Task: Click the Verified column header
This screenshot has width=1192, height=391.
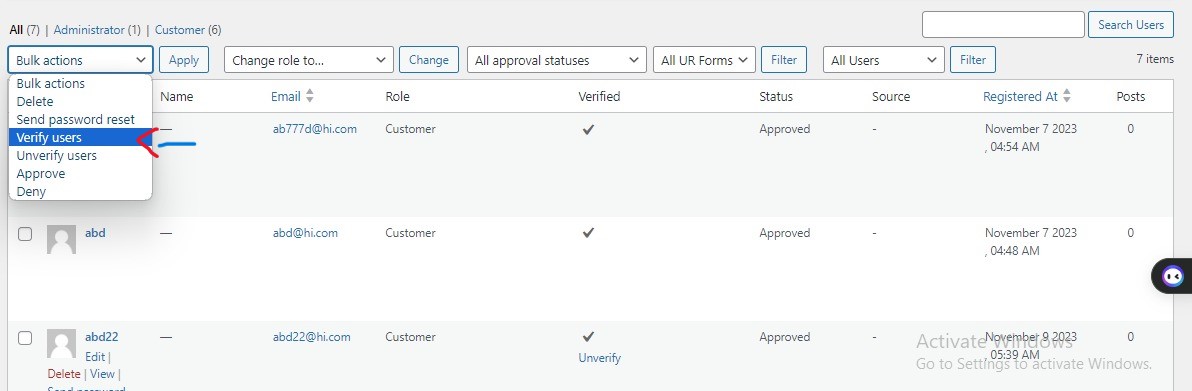Action: pyautogui.click(x=599, y=97)
